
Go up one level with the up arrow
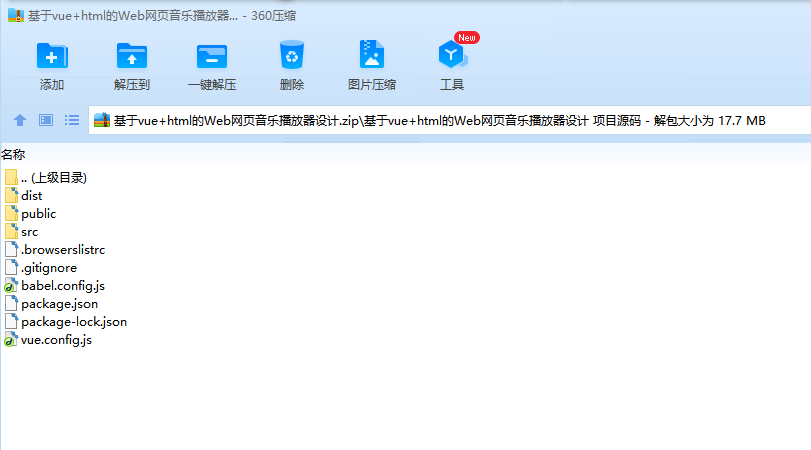point(20,121)
